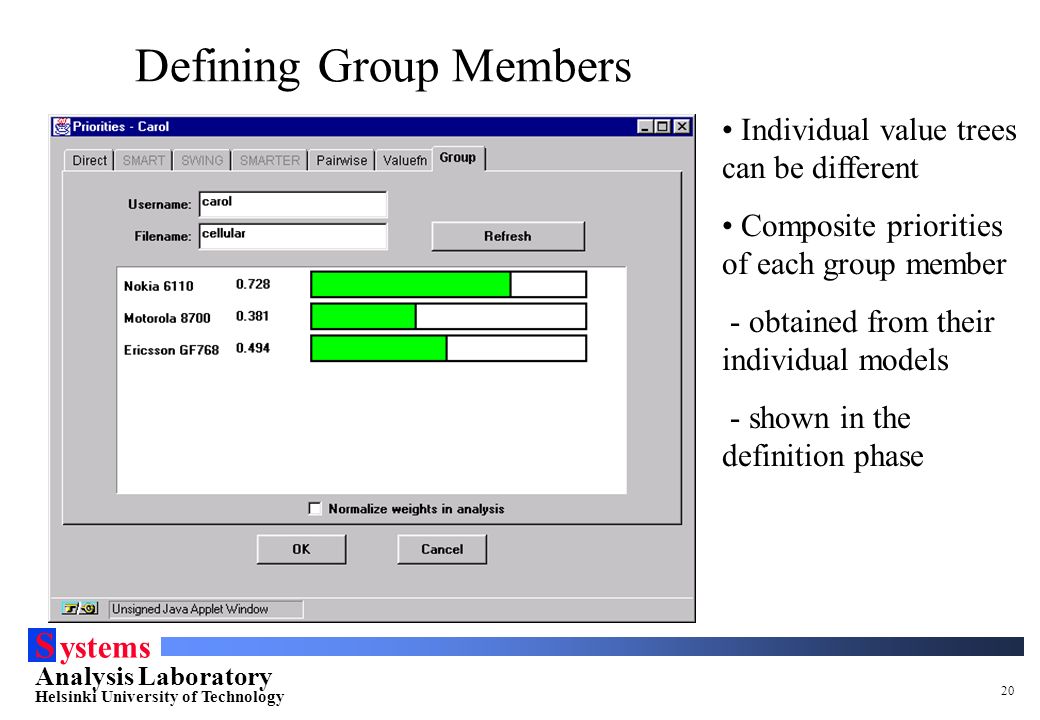The image size is (1040, 720).
Task: Open the Valuefn tab
Action: point(405,160)
